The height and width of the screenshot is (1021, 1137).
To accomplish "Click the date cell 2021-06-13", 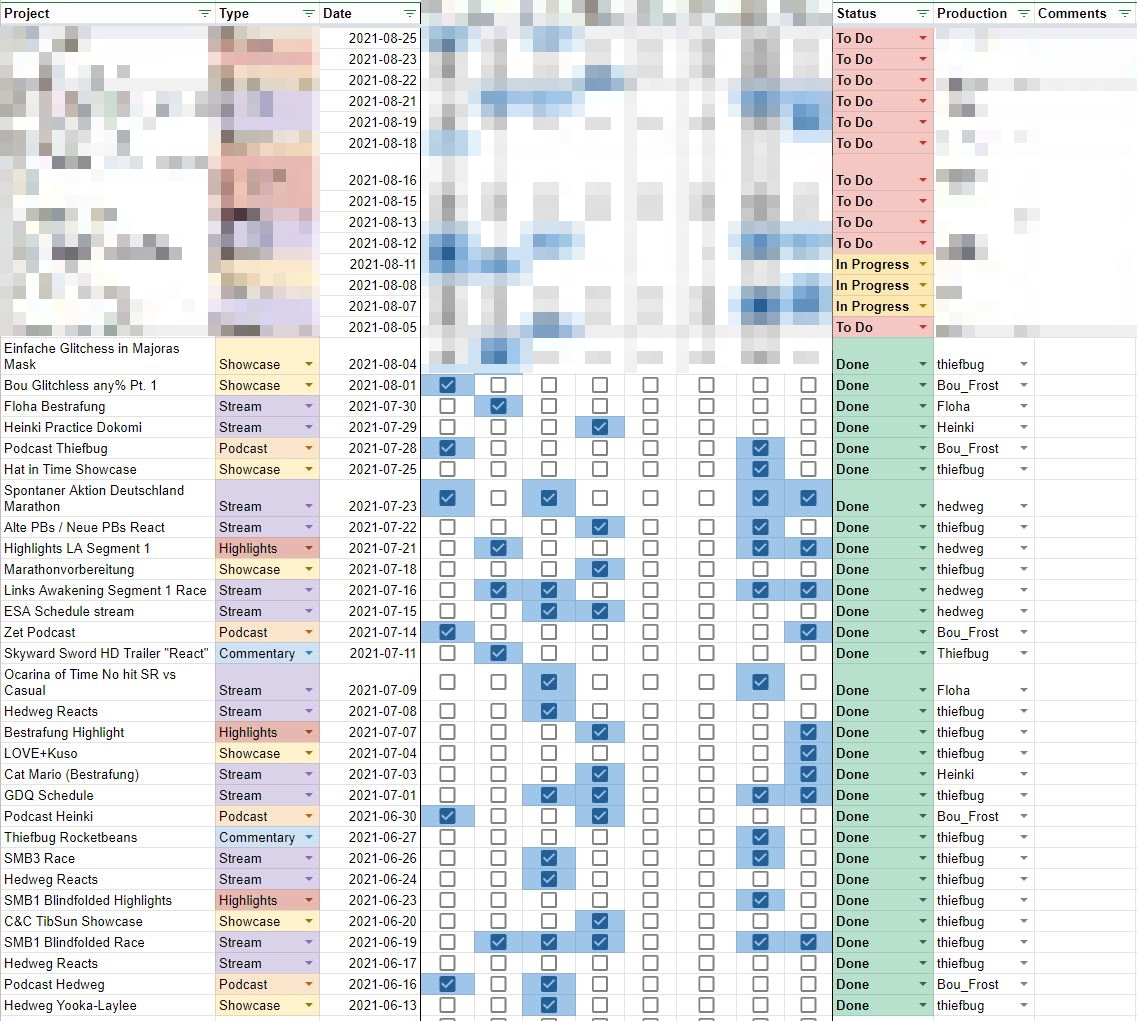I will (x=370, y=1006).
